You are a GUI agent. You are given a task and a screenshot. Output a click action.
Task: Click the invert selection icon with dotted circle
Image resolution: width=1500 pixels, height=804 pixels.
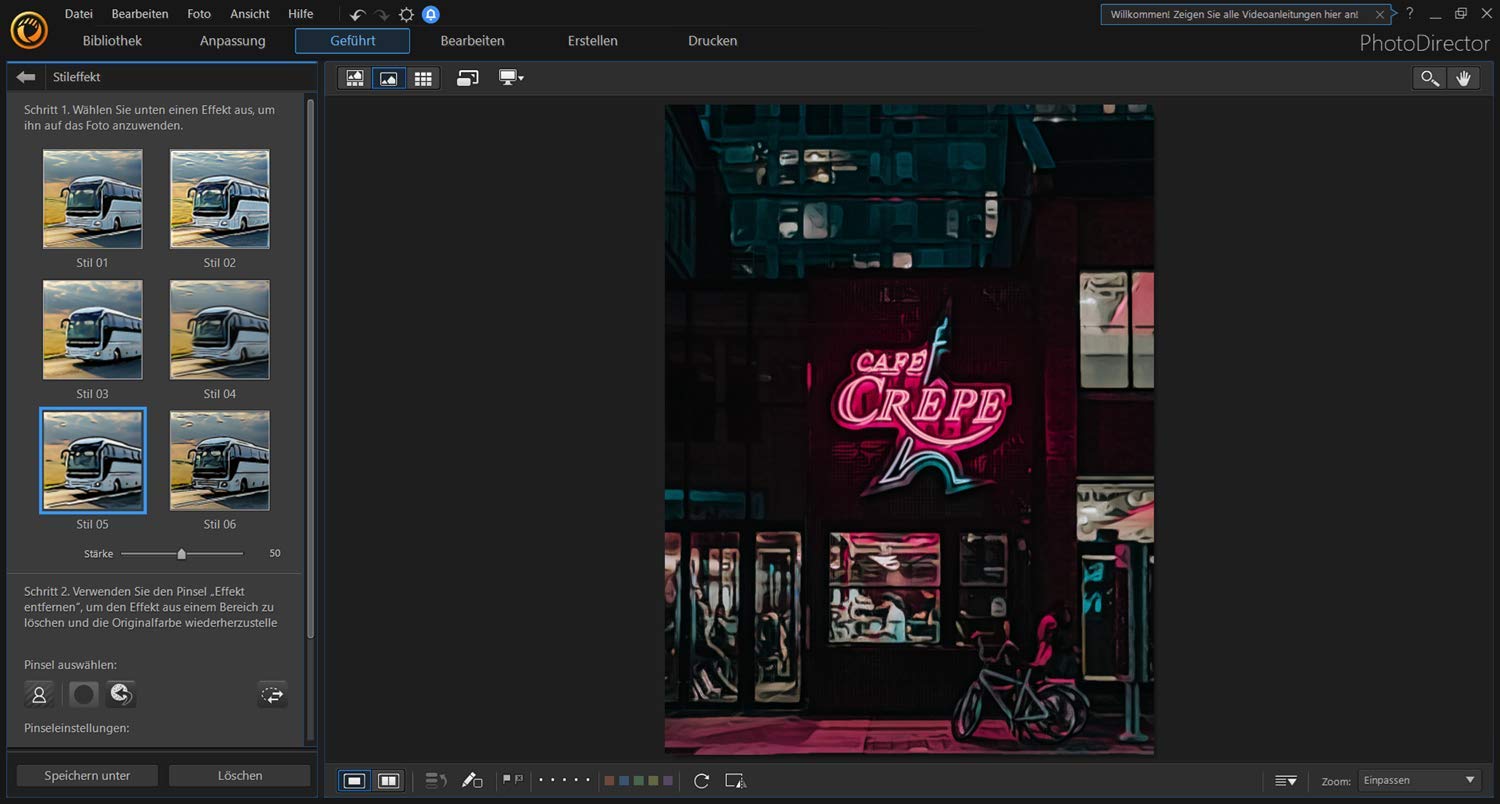point(272,694)
